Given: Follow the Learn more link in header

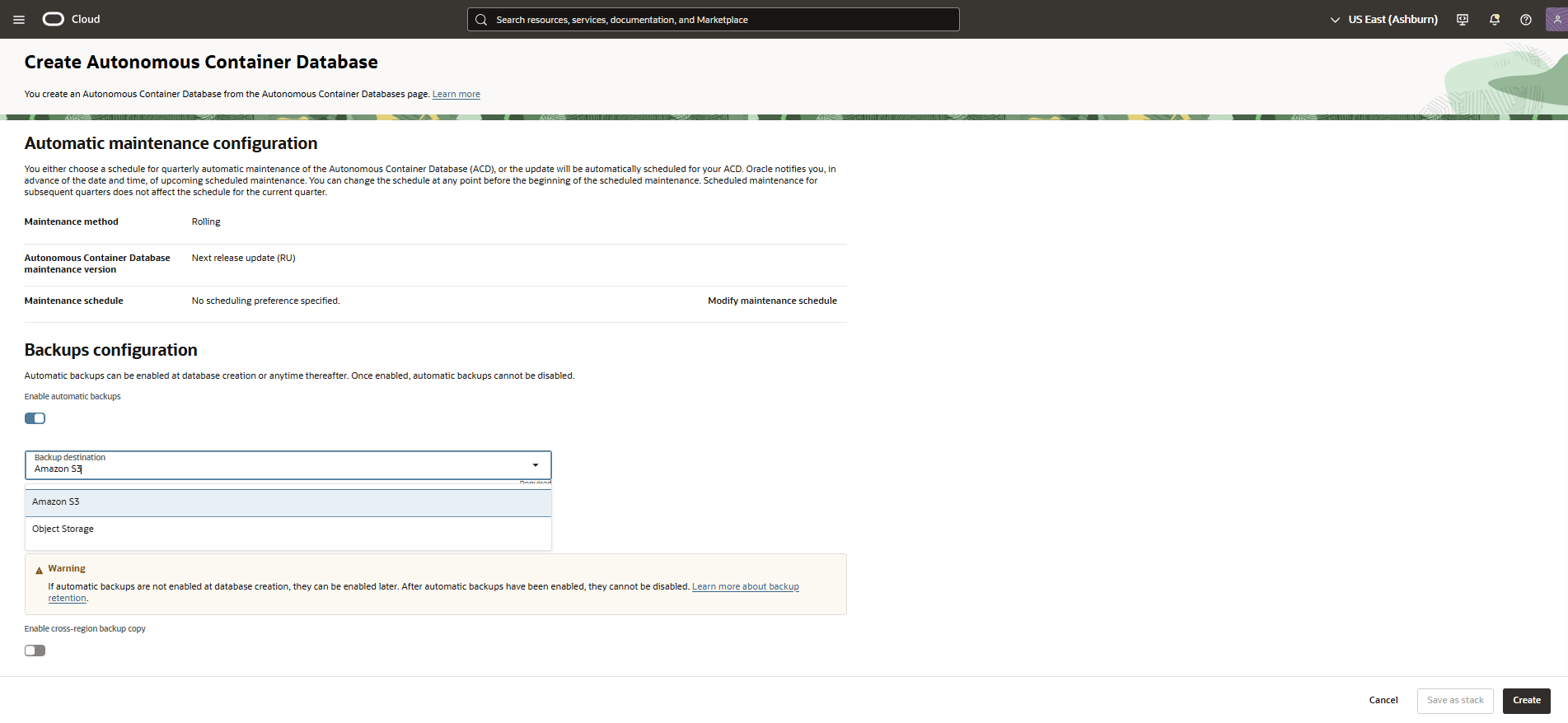Looking at the screenshot, I should (456, 95).
